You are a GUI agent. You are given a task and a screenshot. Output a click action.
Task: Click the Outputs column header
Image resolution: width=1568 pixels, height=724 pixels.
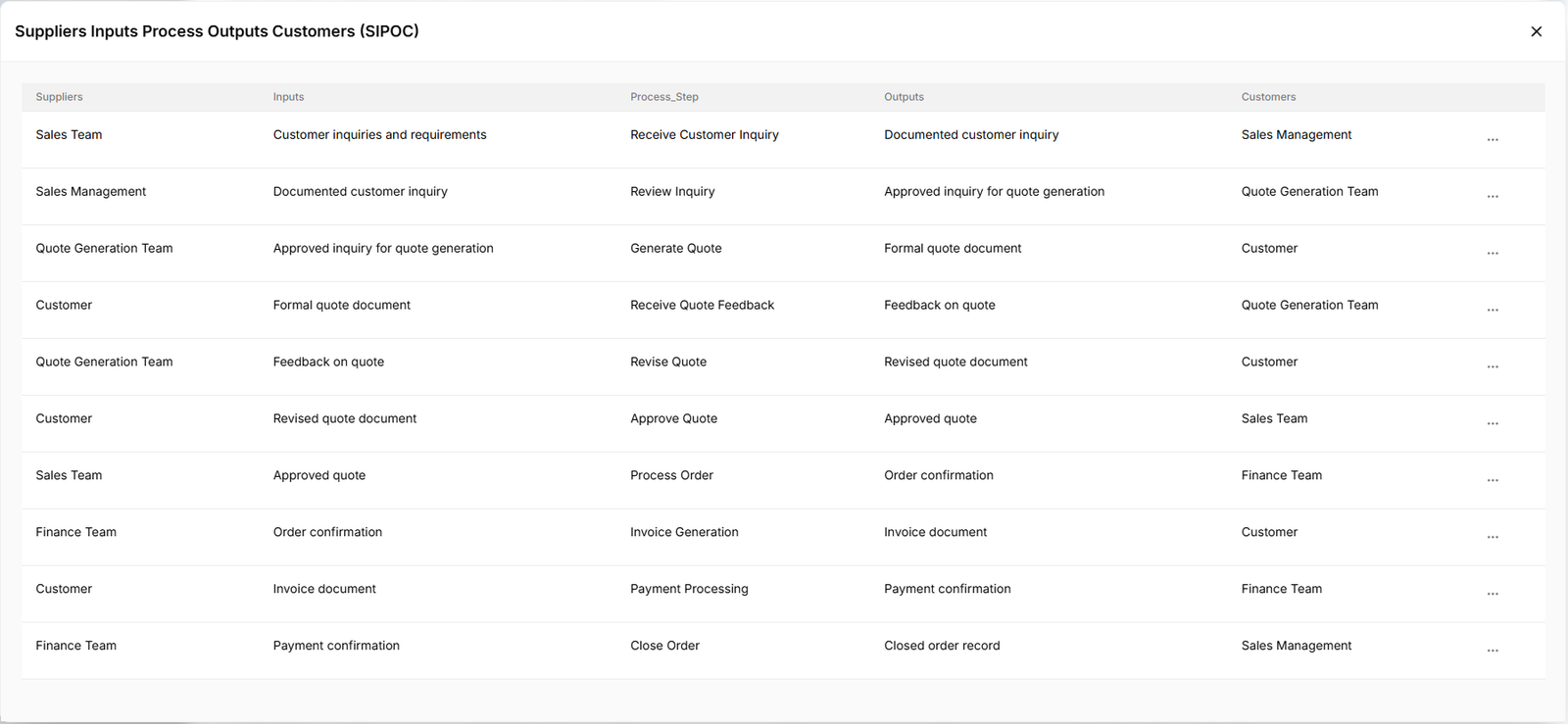pyautogui.click(x=904, y=97)
